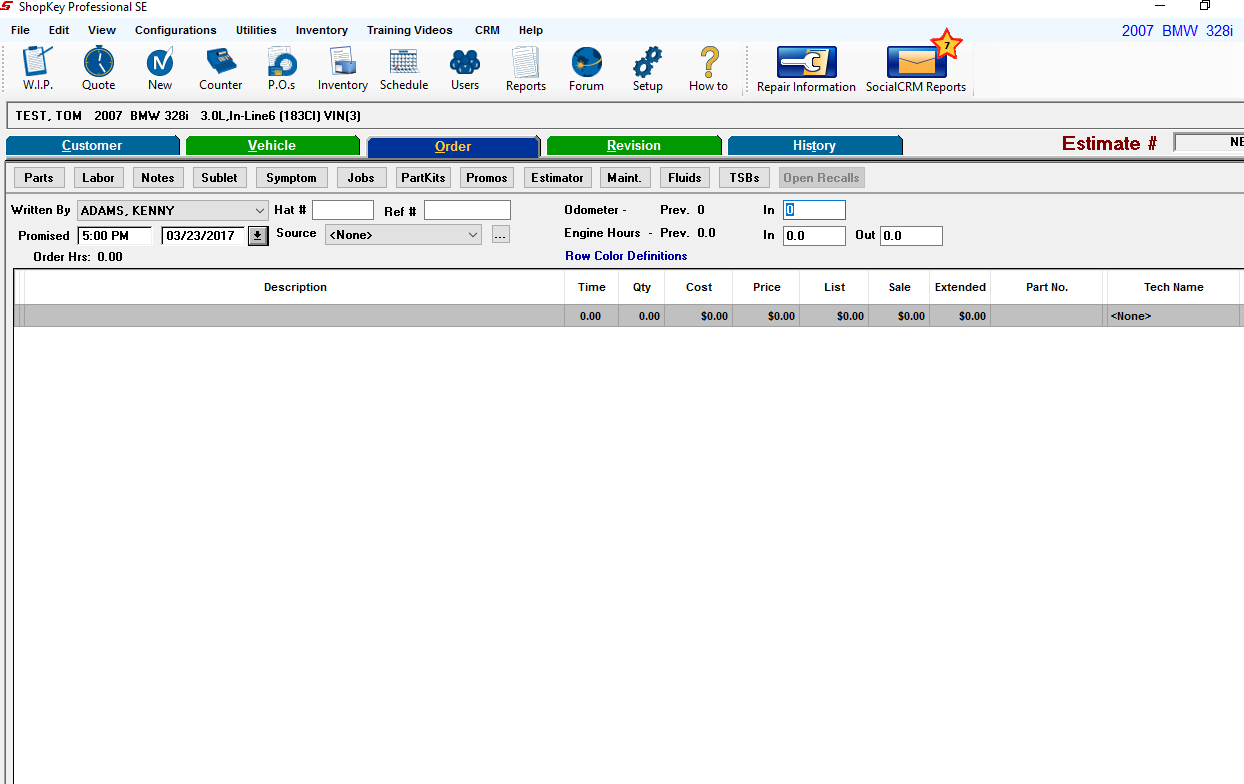Add Notes to the order
1244x784 pixels.
click(158, 178)
